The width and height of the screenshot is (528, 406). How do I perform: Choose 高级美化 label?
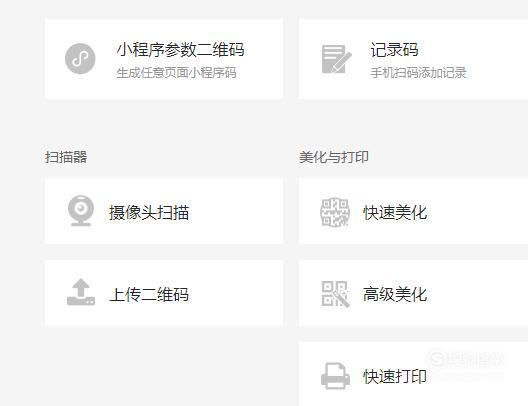click(x=395, y=294)
